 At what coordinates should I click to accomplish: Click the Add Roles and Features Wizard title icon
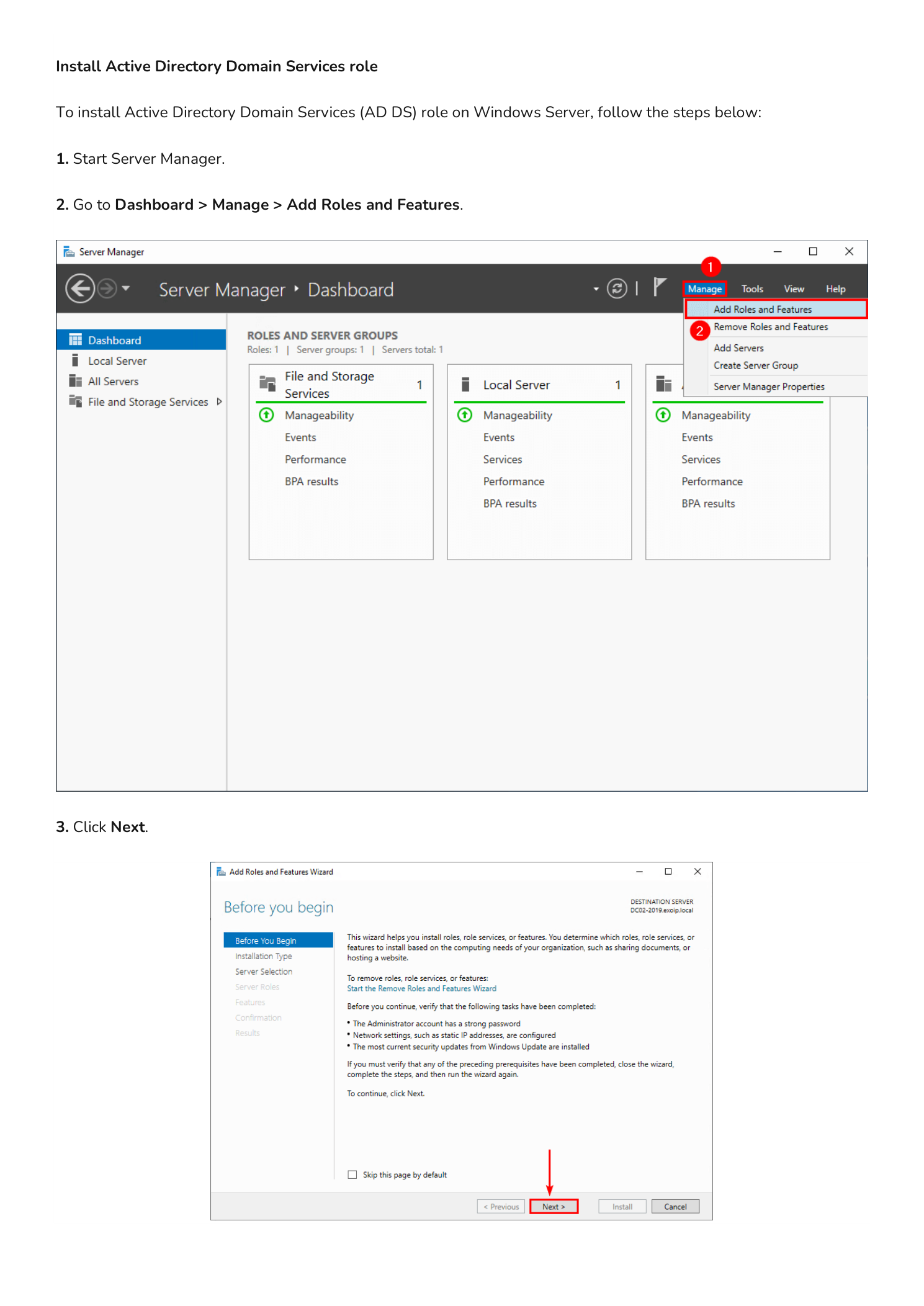point(221,872)
